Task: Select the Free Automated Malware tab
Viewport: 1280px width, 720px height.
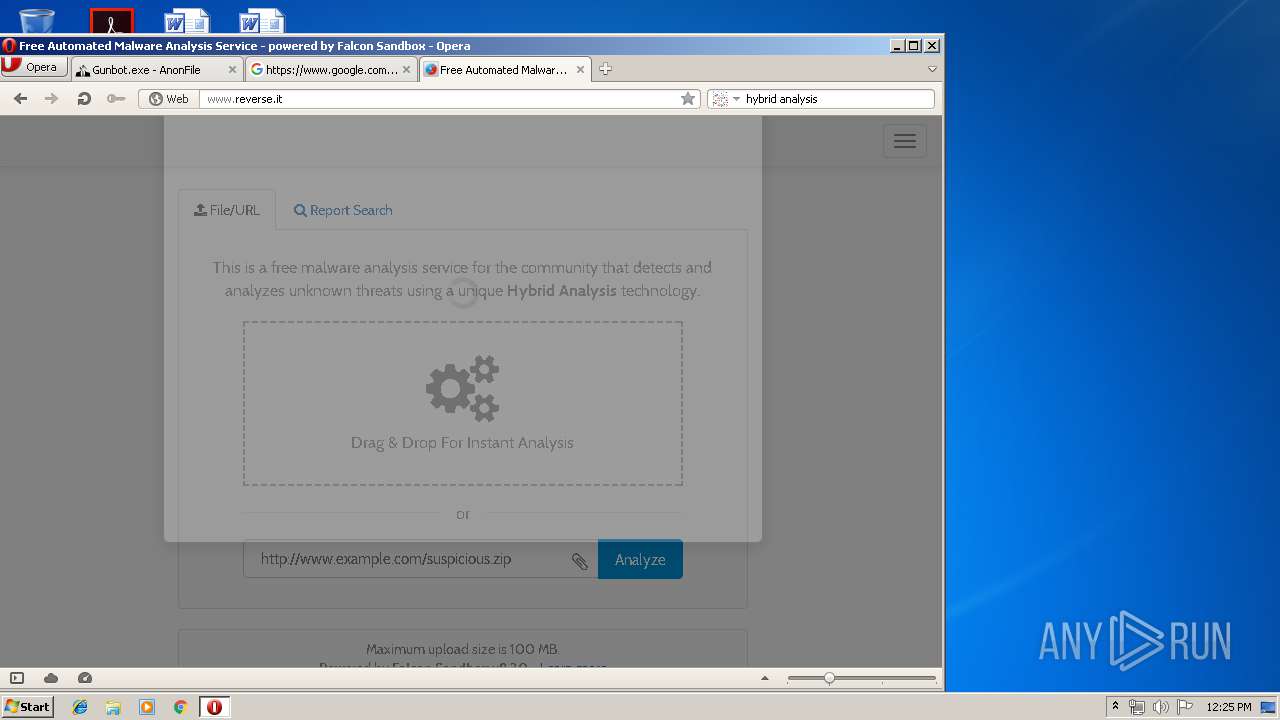Action: pyautogui.click(x=505, y=70)
